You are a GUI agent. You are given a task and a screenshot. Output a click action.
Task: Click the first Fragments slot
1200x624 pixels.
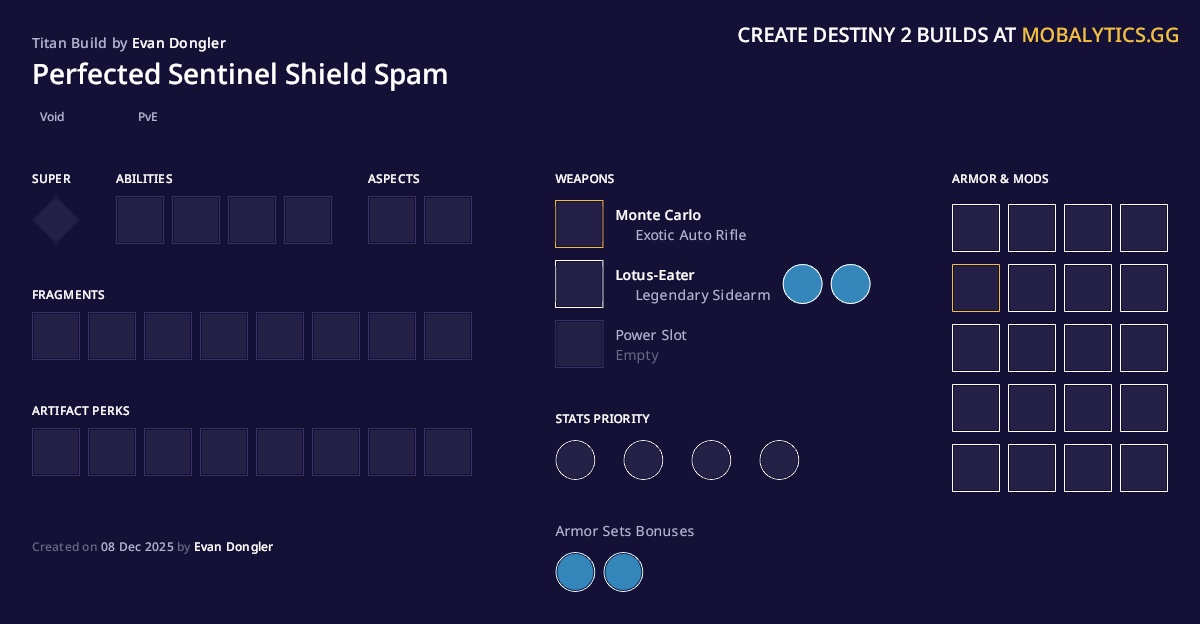pos(55,336)
